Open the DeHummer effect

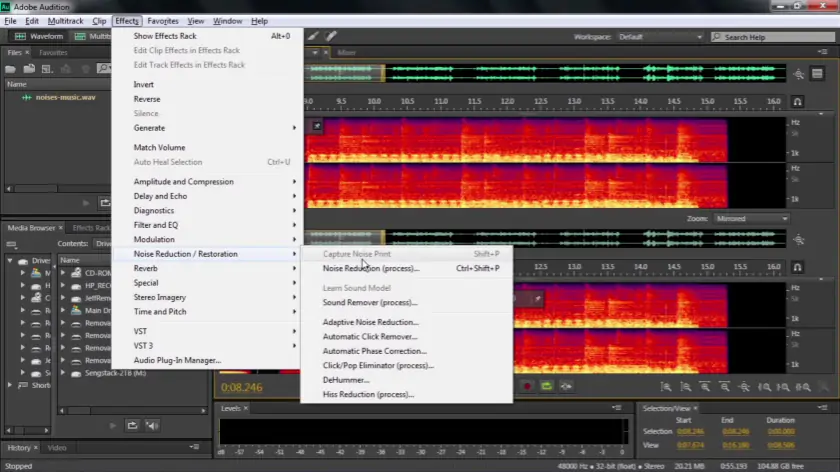(x=346, y=380)
